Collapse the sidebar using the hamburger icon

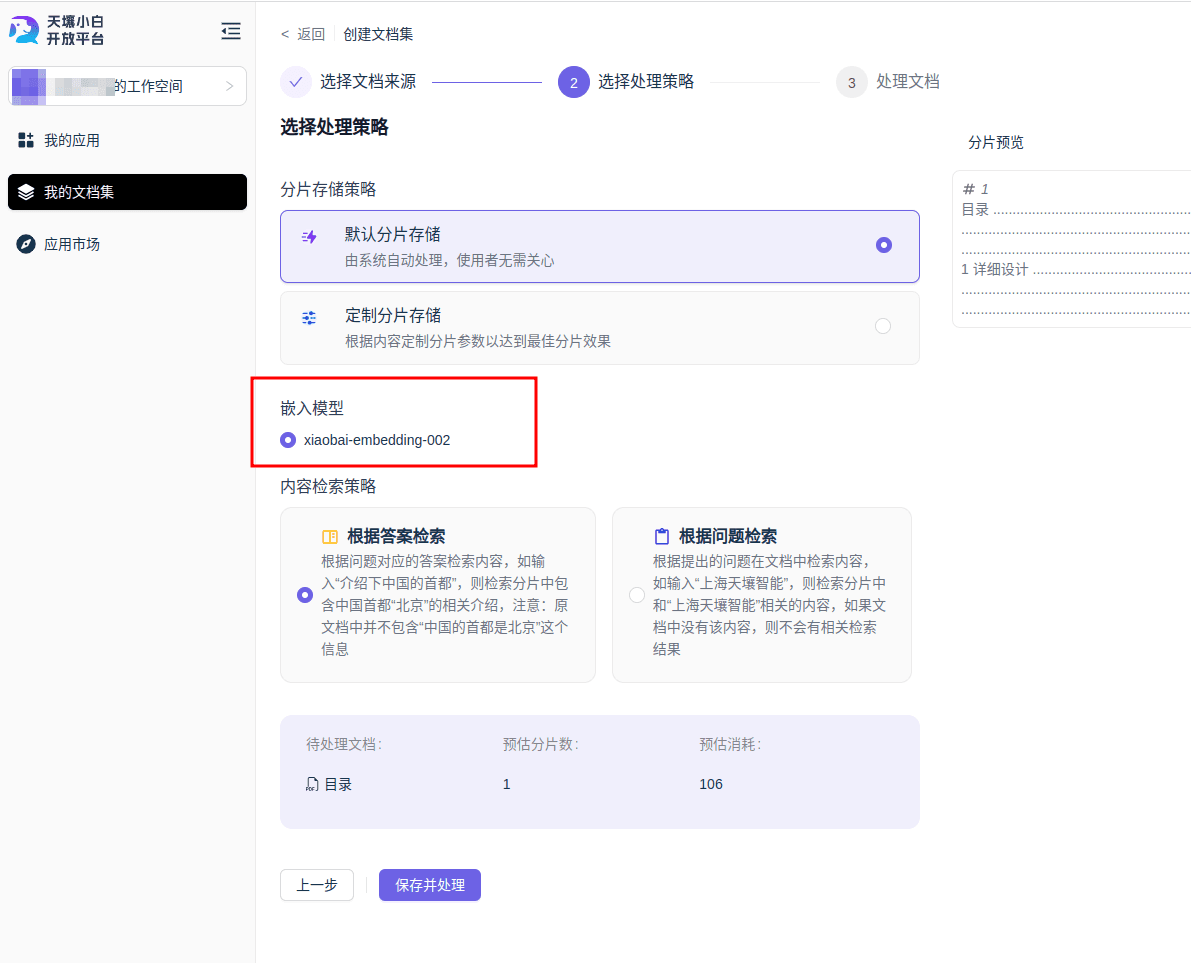(x=230, y=31)
